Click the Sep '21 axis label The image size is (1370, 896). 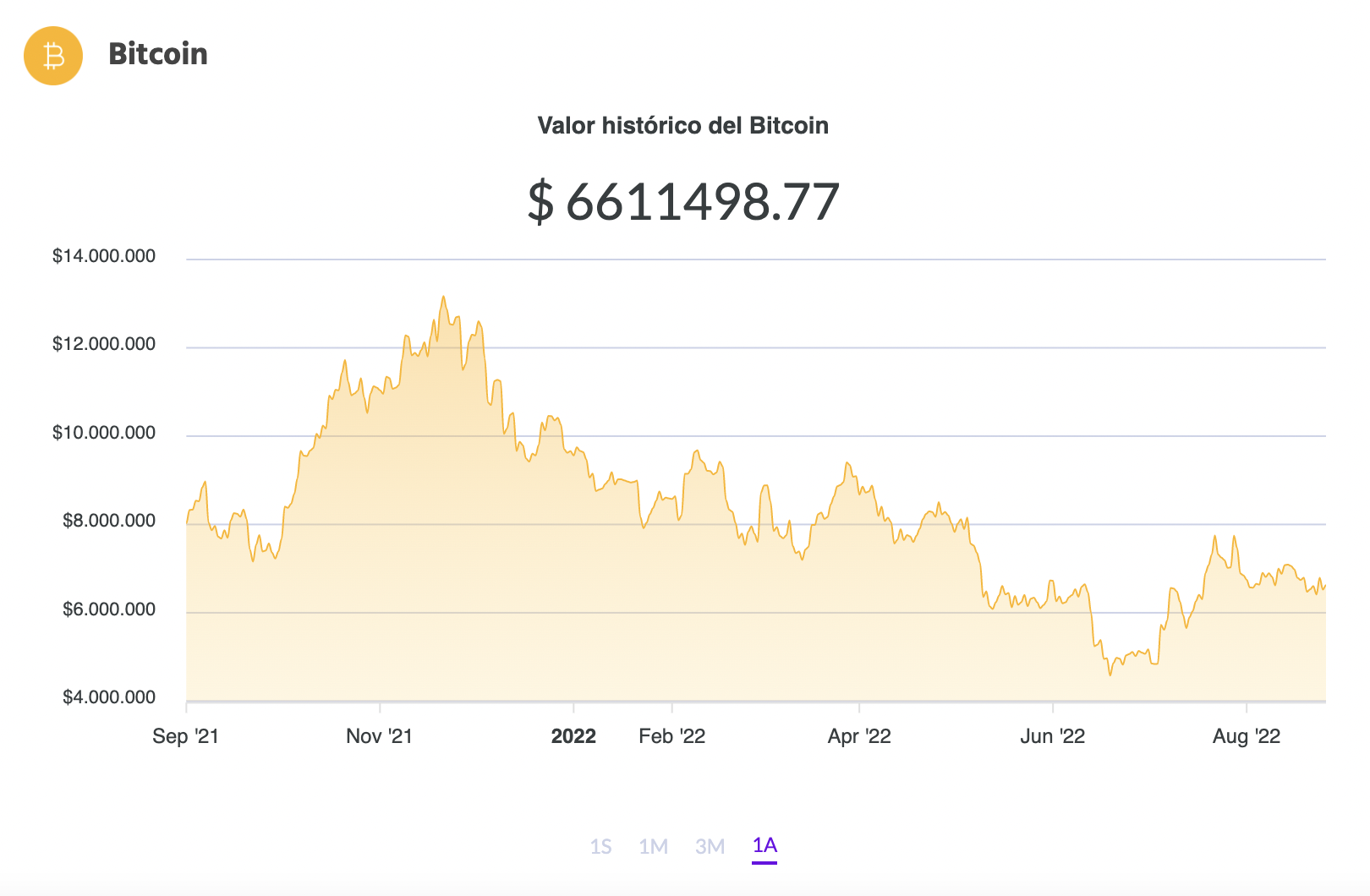(x=186, y=736)
